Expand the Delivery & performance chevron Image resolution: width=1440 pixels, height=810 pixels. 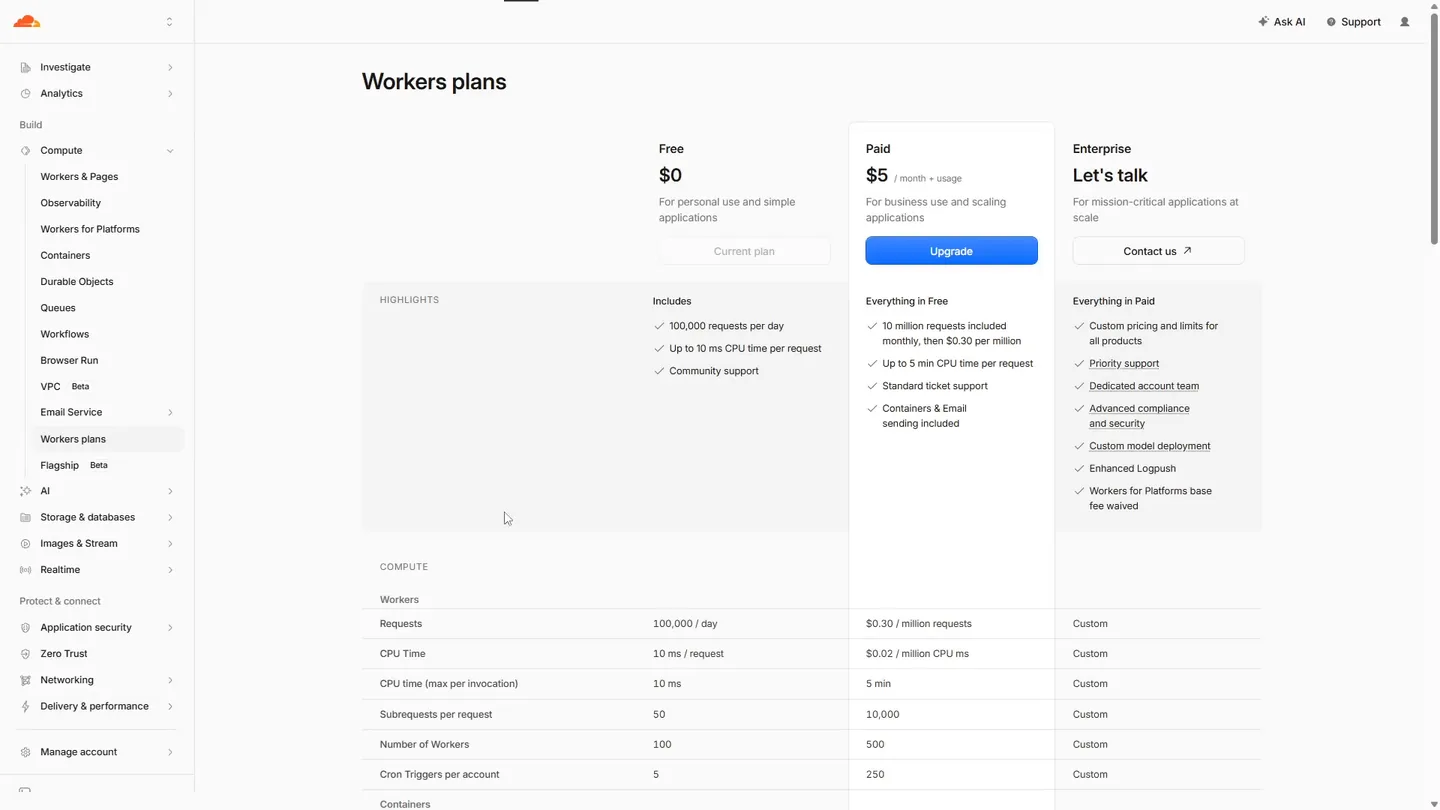[170, 706]
